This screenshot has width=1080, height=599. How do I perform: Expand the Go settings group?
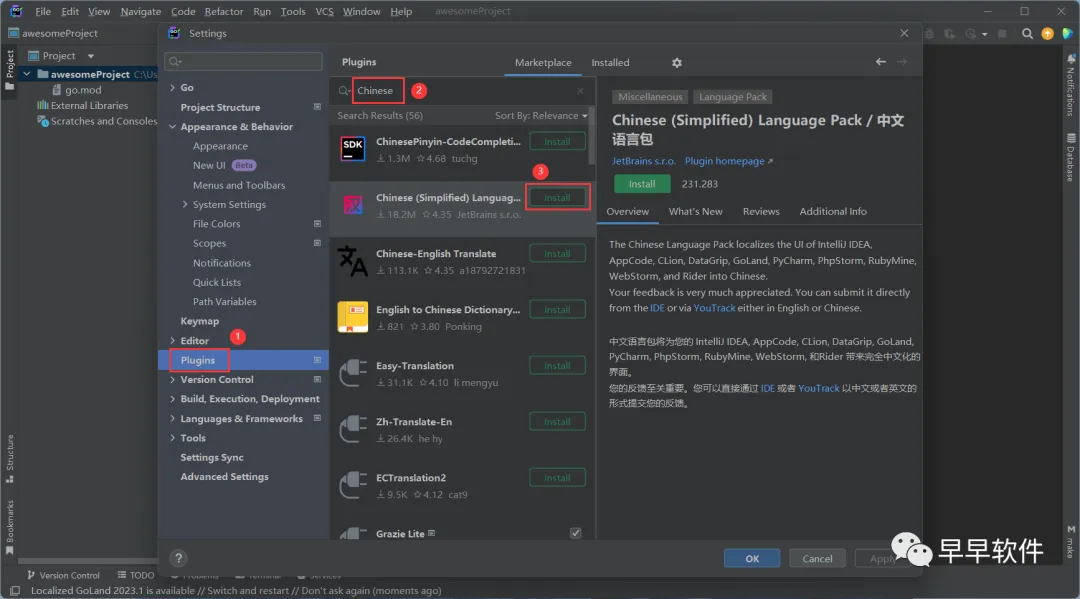tap(172, 87)
